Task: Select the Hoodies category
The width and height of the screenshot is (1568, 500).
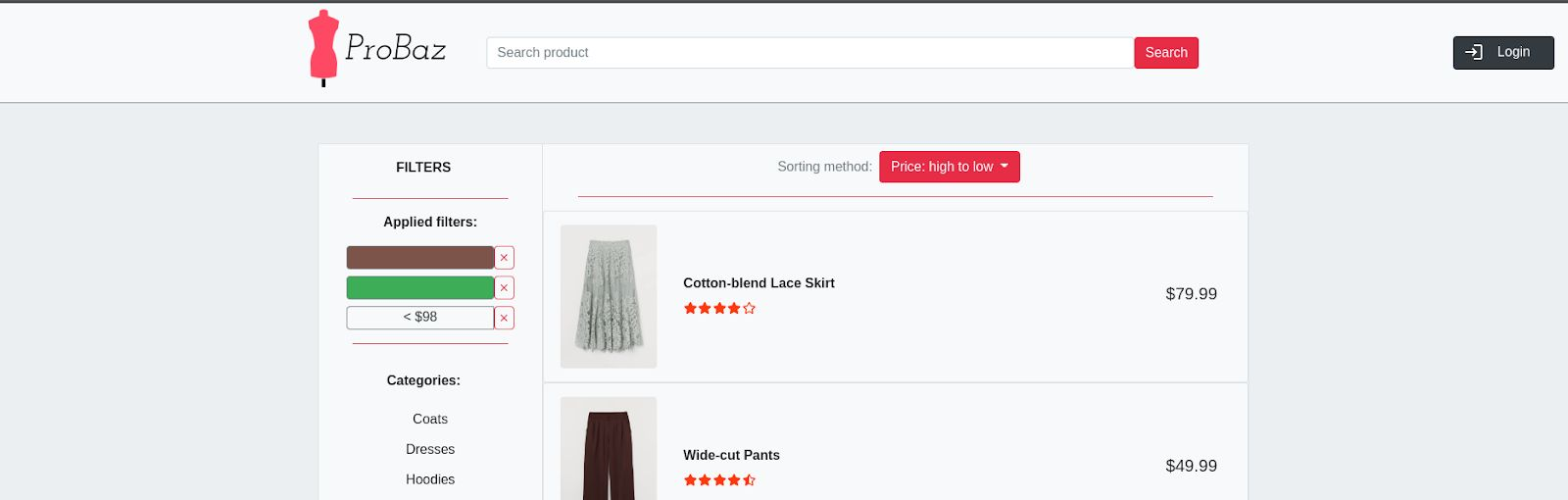Action: 430,479
